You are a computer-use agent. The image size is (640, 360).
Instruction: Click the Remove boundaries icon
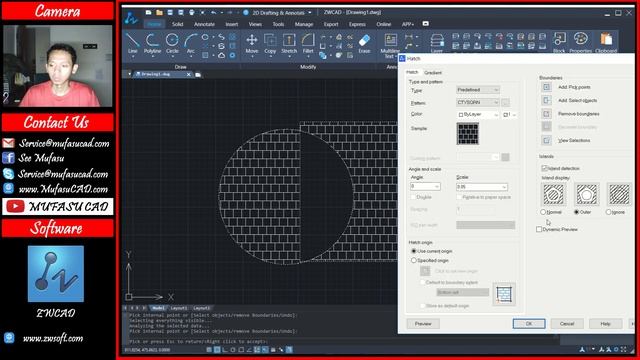(546, 113)
